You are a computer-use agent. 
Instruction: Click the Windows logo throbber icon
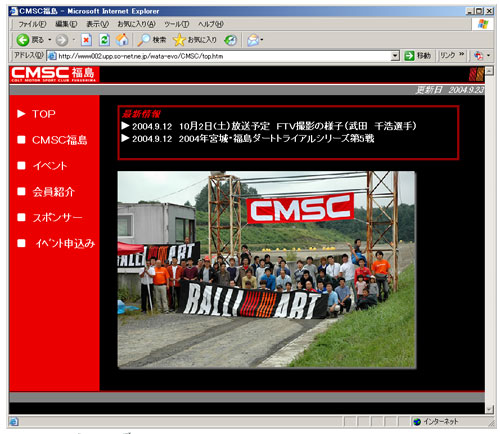click(483, 24)
